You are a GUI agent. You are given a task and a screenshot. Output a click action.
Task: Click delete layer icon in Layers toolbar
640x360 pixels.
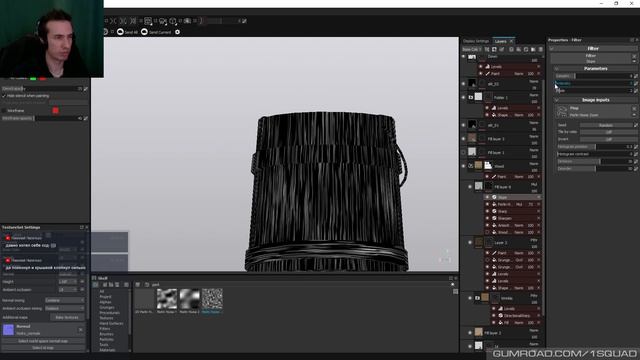pos(540,49)
